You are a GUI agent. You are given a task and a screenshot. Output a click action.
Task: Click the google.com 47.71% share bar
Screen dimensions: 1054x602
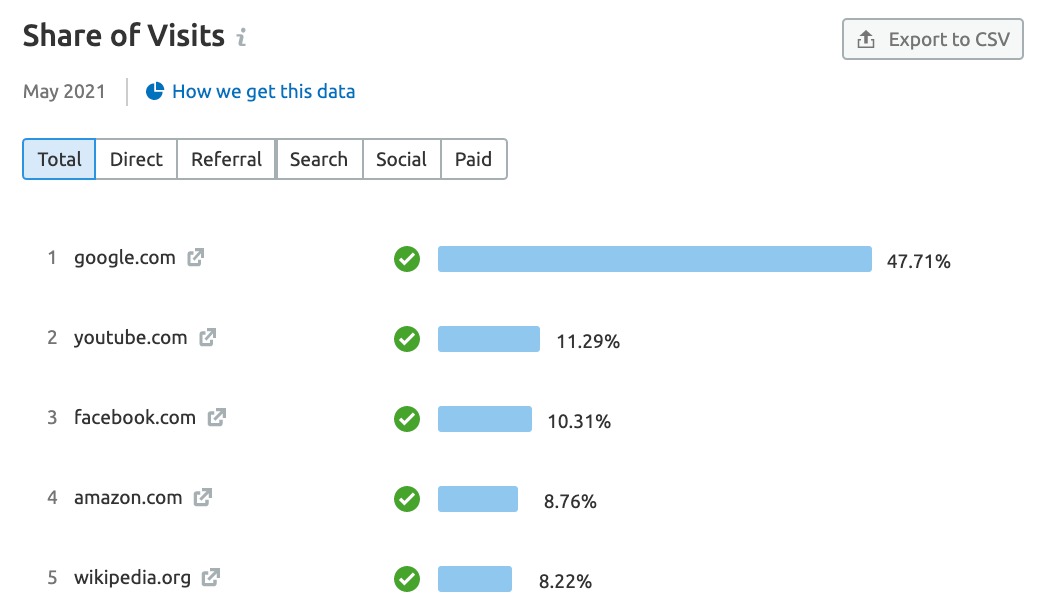tap(654, 259)
